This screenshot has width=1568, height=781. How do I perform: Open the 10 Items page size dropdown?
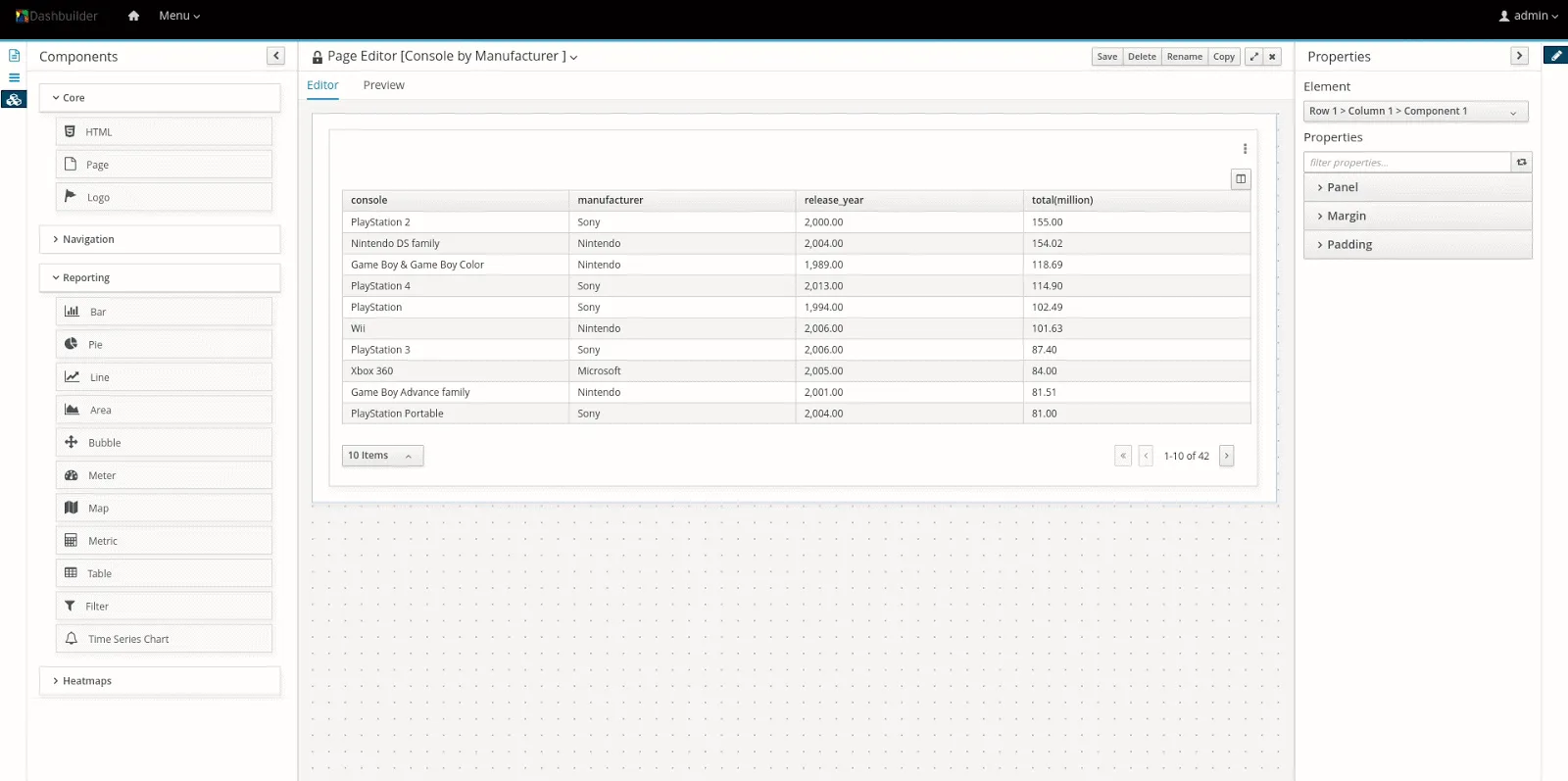382,456
